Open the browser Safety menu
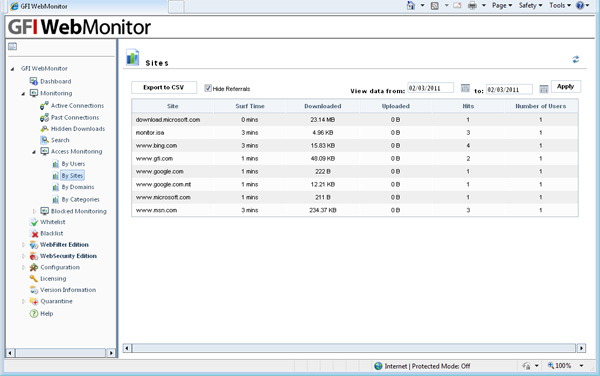 tap(530, 5)
